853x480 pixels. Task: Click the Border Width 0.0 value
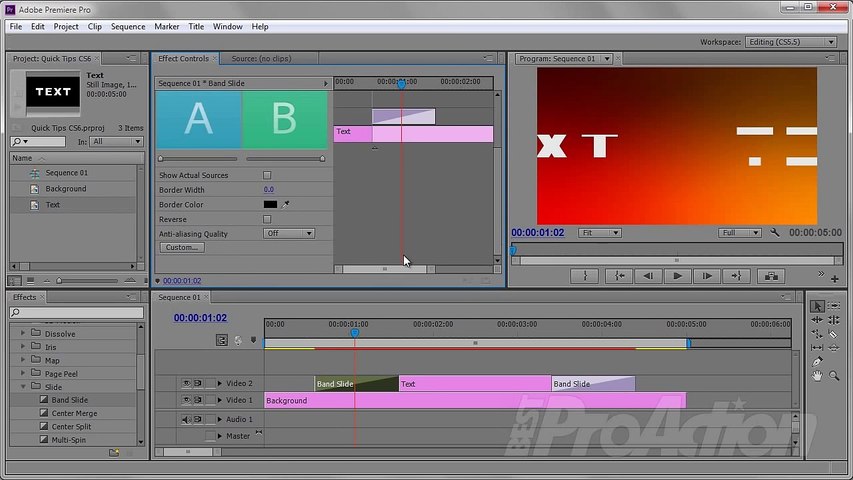(x=269, y=190)
